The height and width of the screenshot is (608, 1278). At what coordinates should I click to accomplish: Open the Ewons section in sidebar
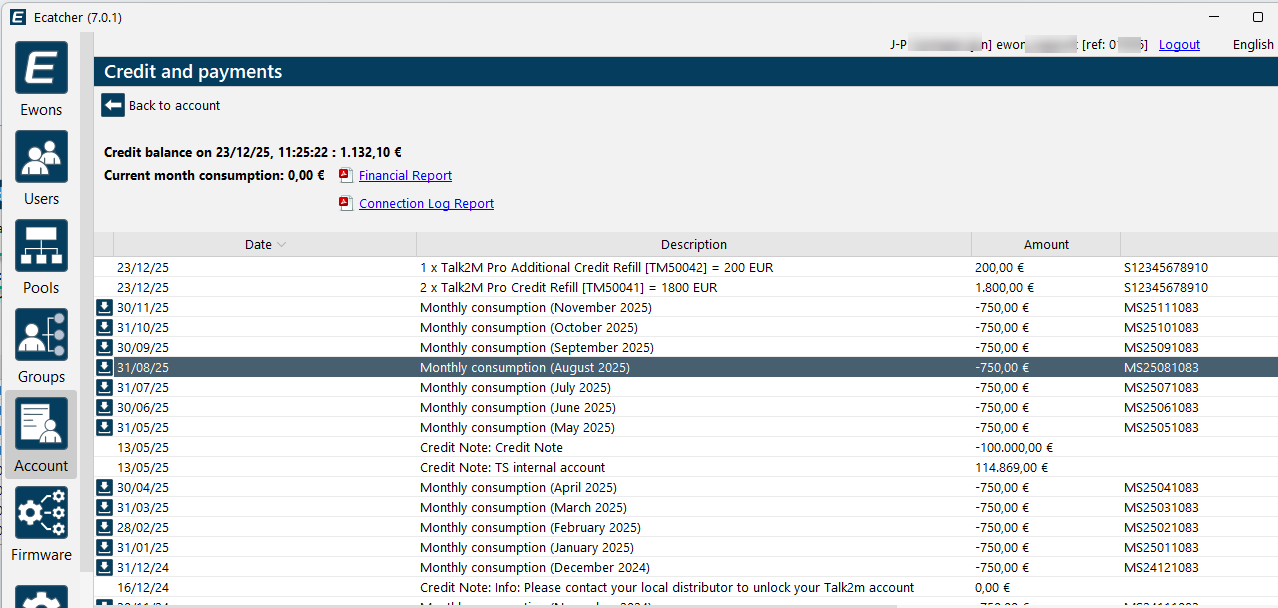pyautogui.click(x=41, y=70)
